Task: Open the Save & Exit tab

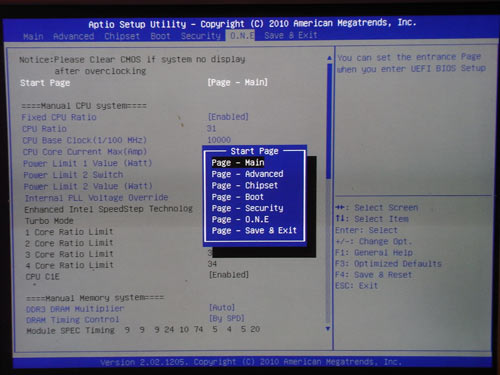Action: click(291, 35)
